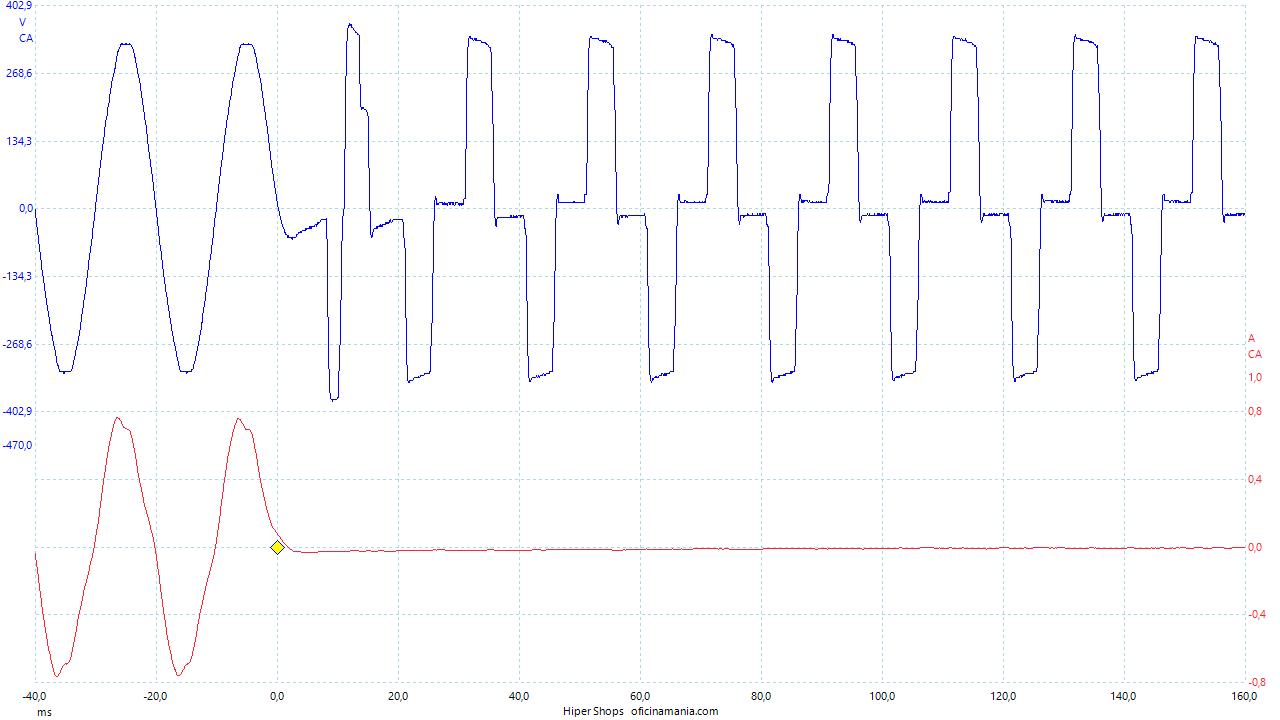This screenshot has width=1280, height=720.
Task: Click the 40,0 time axis label
Action: (520, 696)
